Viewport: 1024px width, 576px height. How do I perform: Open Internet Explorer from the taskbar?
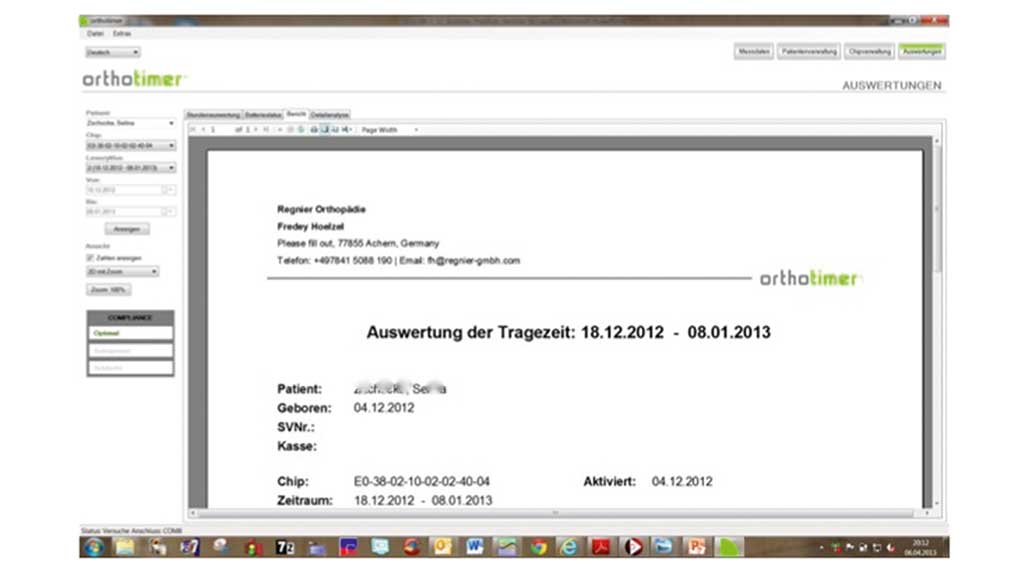[x=570, y=547]
